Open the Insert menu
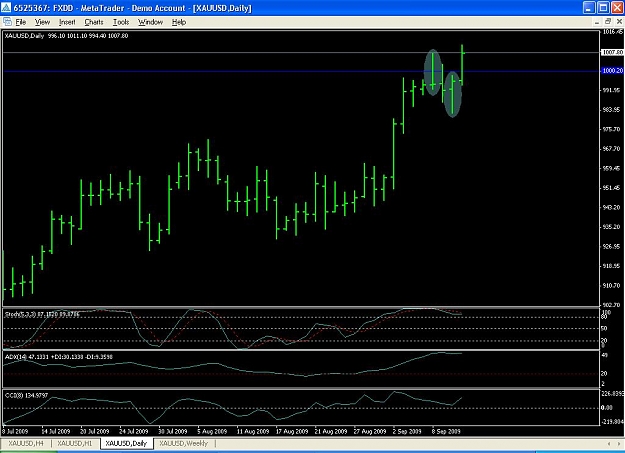The image size is (625, 453). (67, 22)
